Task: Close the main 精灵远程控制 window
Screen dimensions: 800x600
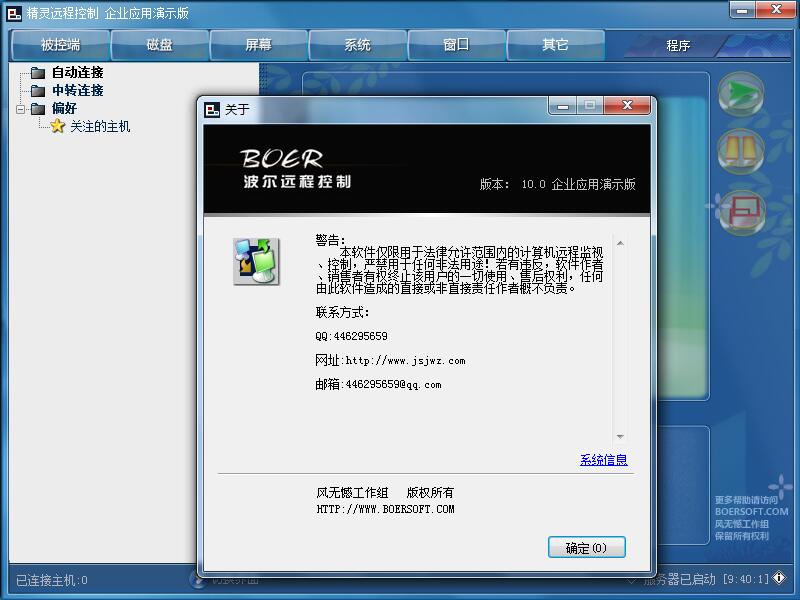Action: pos(776,9)
